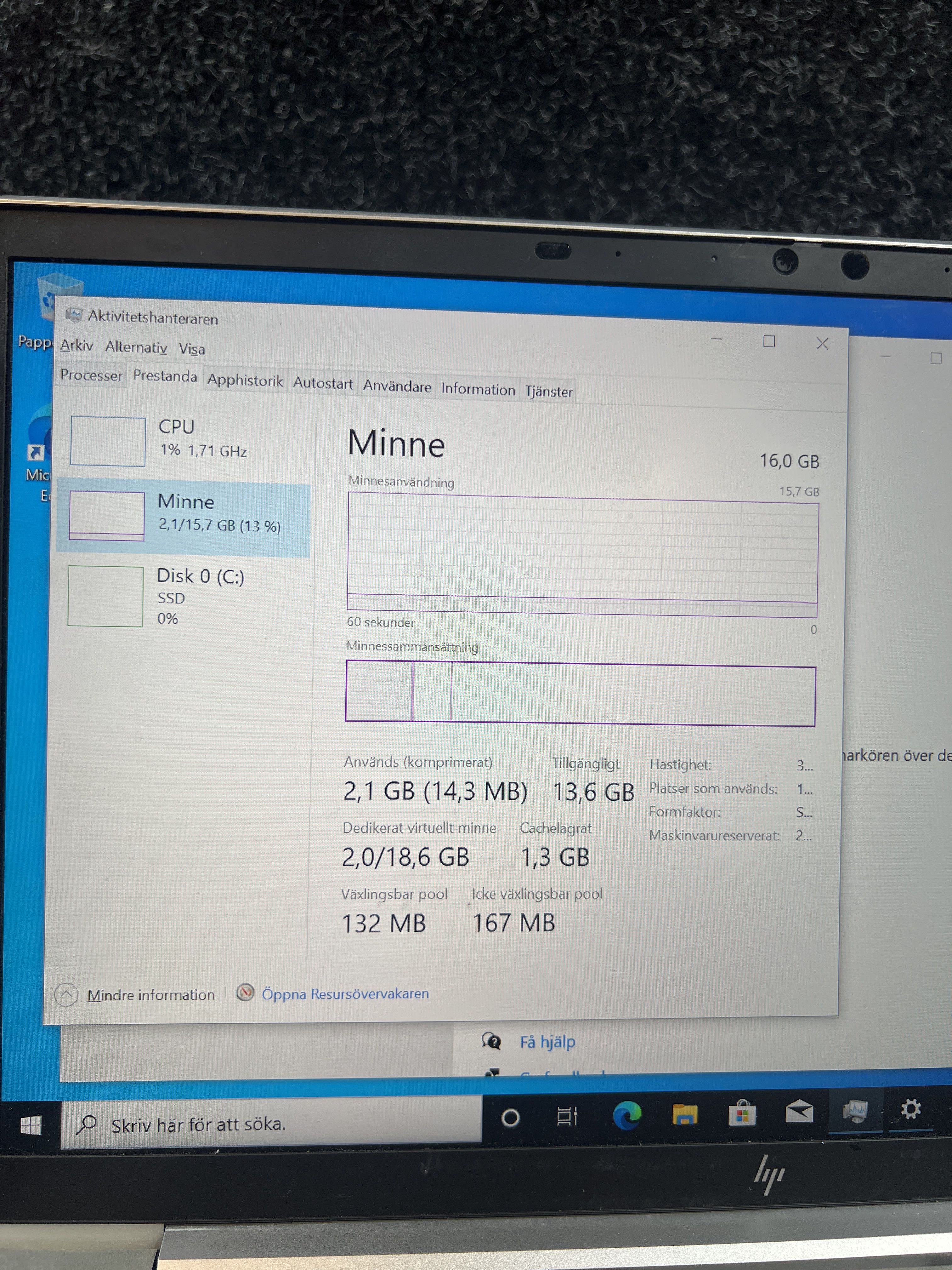Screen dimensions: 952x1270
Task: Open Cortana circle icon in taskbar
Action: (510, 1117)
